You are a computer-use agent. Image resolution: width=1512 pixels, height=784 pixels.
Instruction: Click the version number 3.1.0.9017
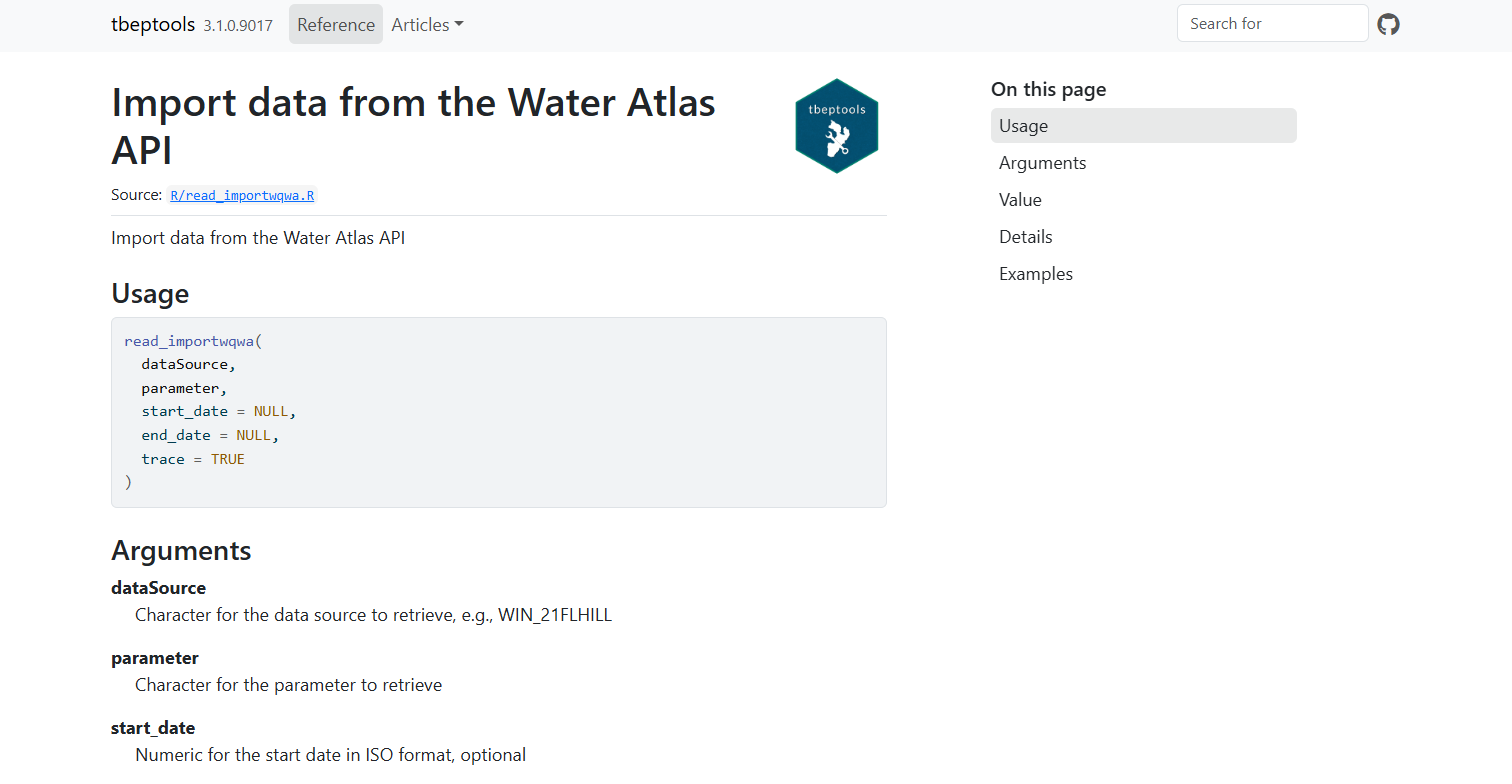coord(238,26)
